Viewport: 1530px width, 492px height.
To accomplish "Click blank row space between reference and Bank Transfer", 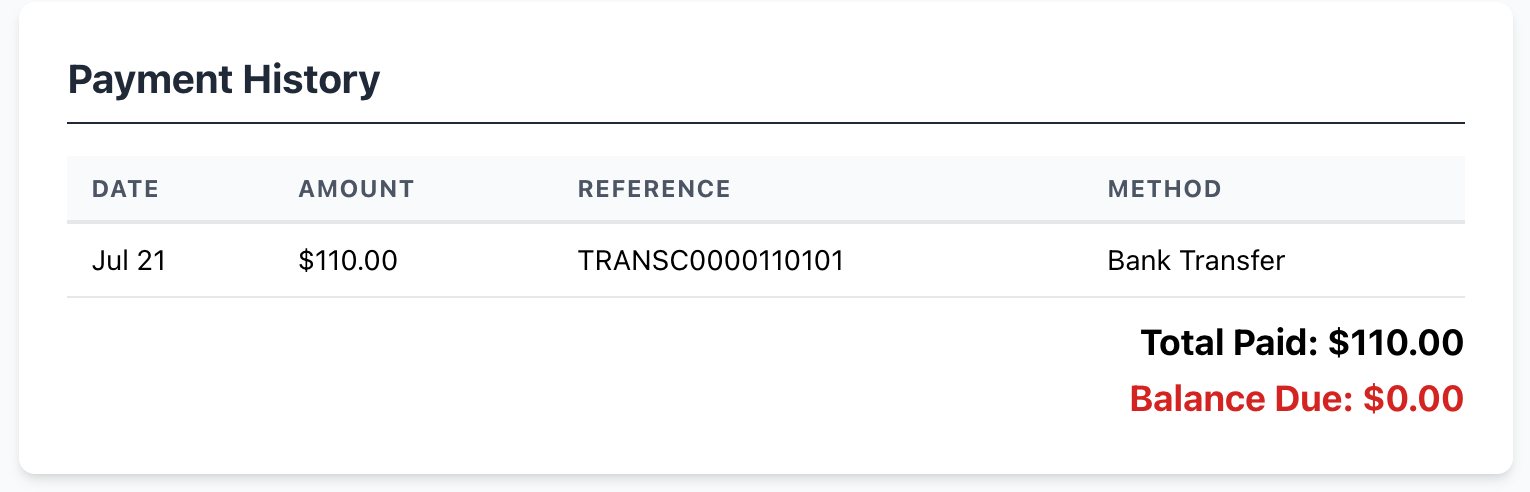I will pyautogui.click(x=975, y=262).
